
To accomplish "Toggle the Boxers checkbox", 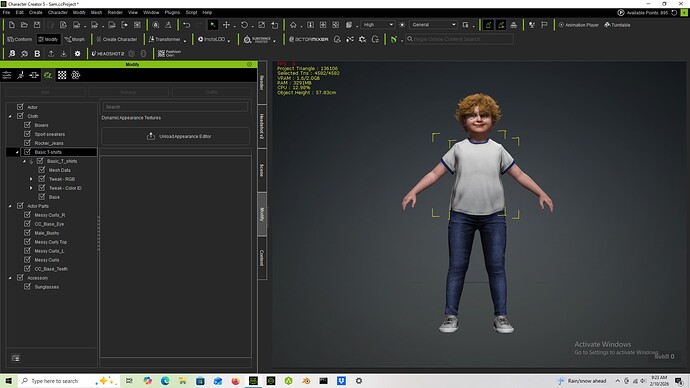I will tap(27, 125).
